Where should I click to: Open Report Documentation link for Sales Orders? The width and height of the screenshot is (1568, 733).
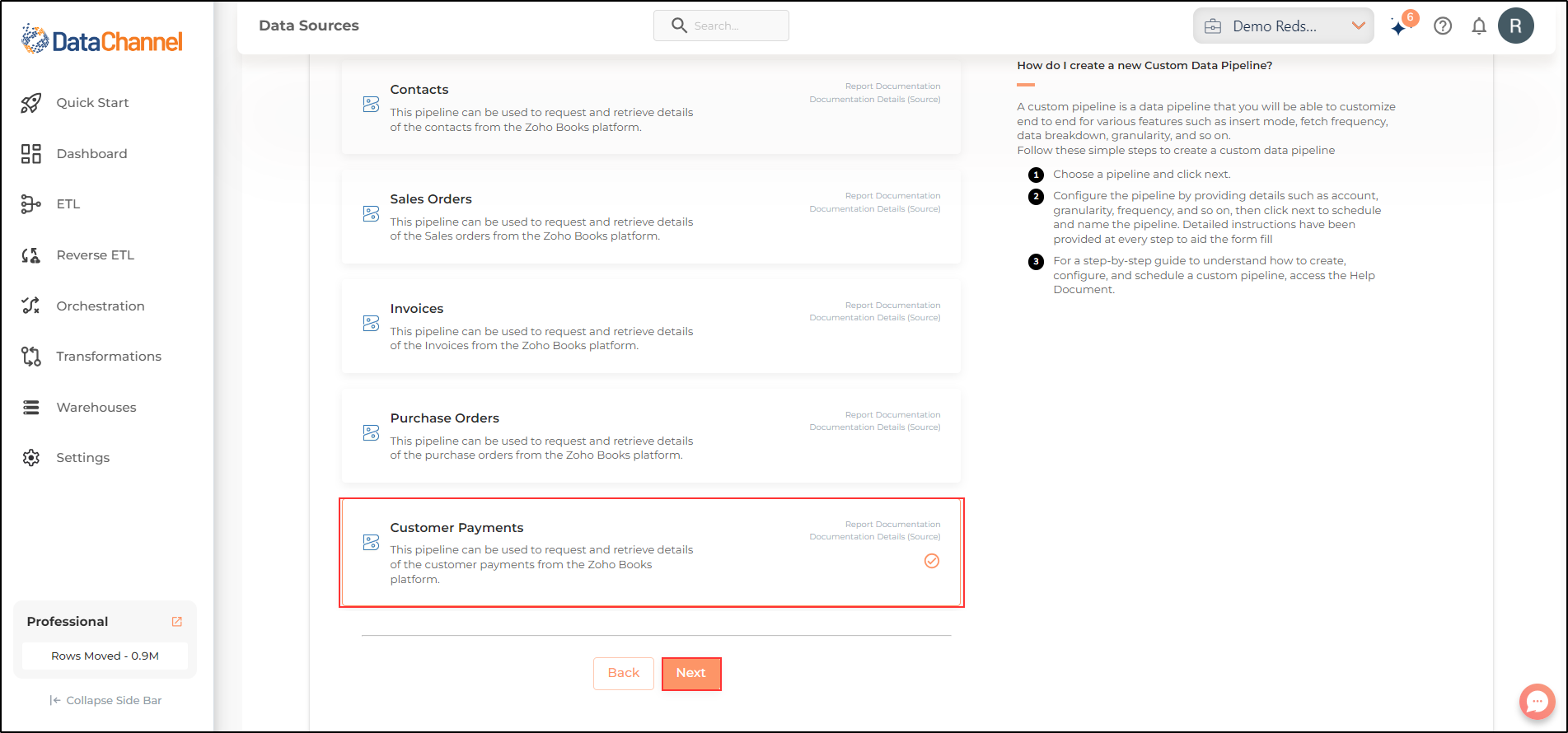pos(892,196)
